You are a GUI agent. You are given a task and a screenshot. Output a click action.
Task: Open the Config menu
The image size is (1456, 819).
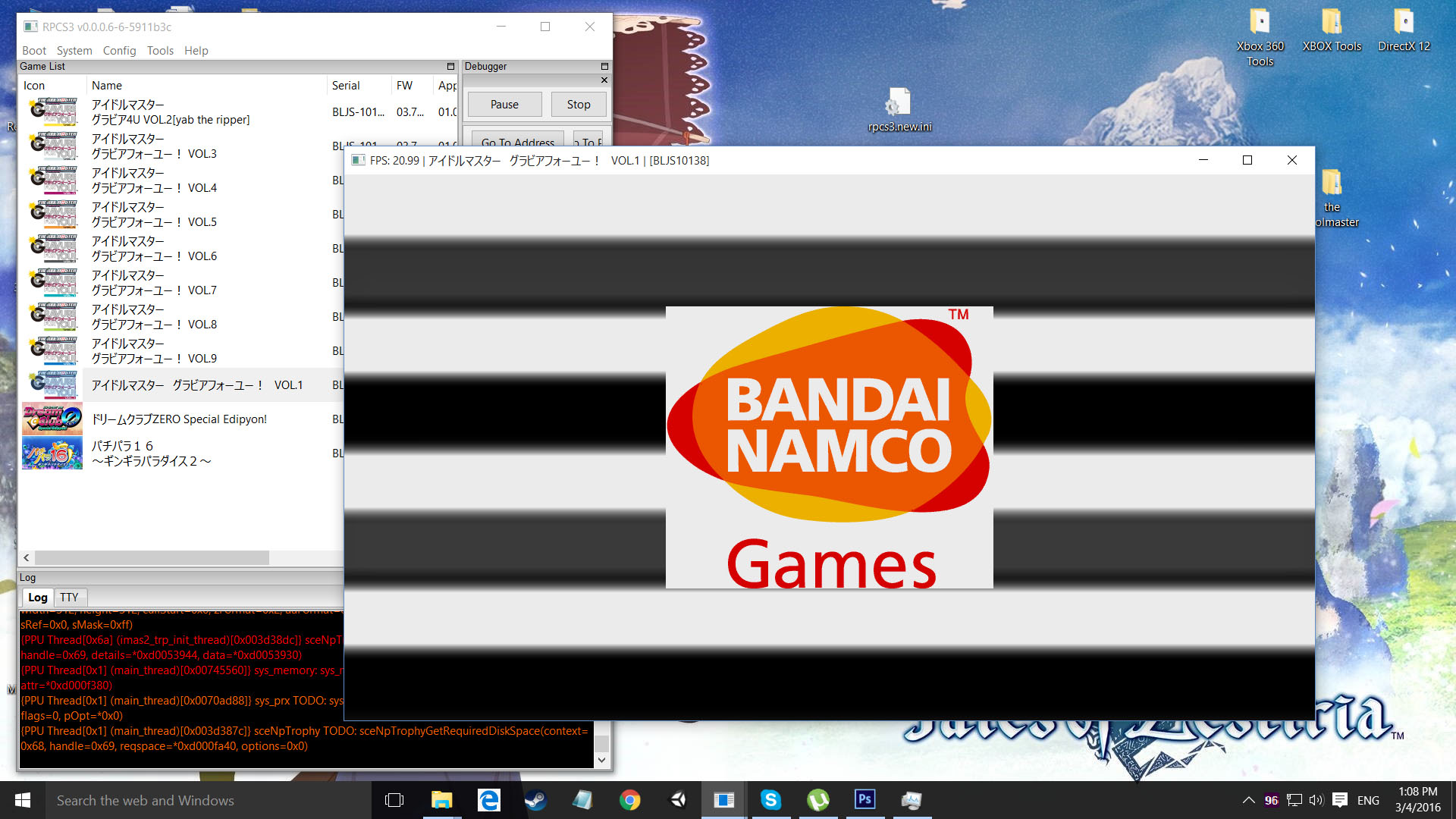tap(119, 51)
